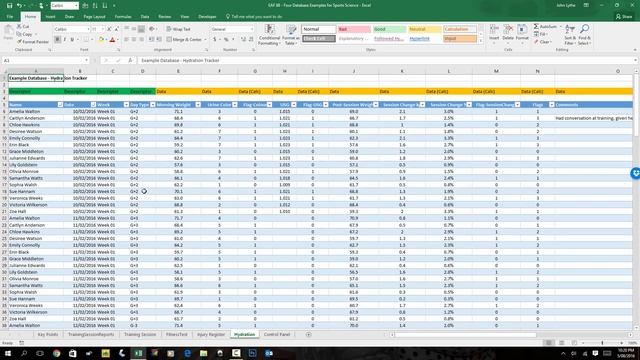Click the Copy icon in Clipboard group
Image resolution: width=640 pixels, height=360 pixels.
(x=20, y=34)
